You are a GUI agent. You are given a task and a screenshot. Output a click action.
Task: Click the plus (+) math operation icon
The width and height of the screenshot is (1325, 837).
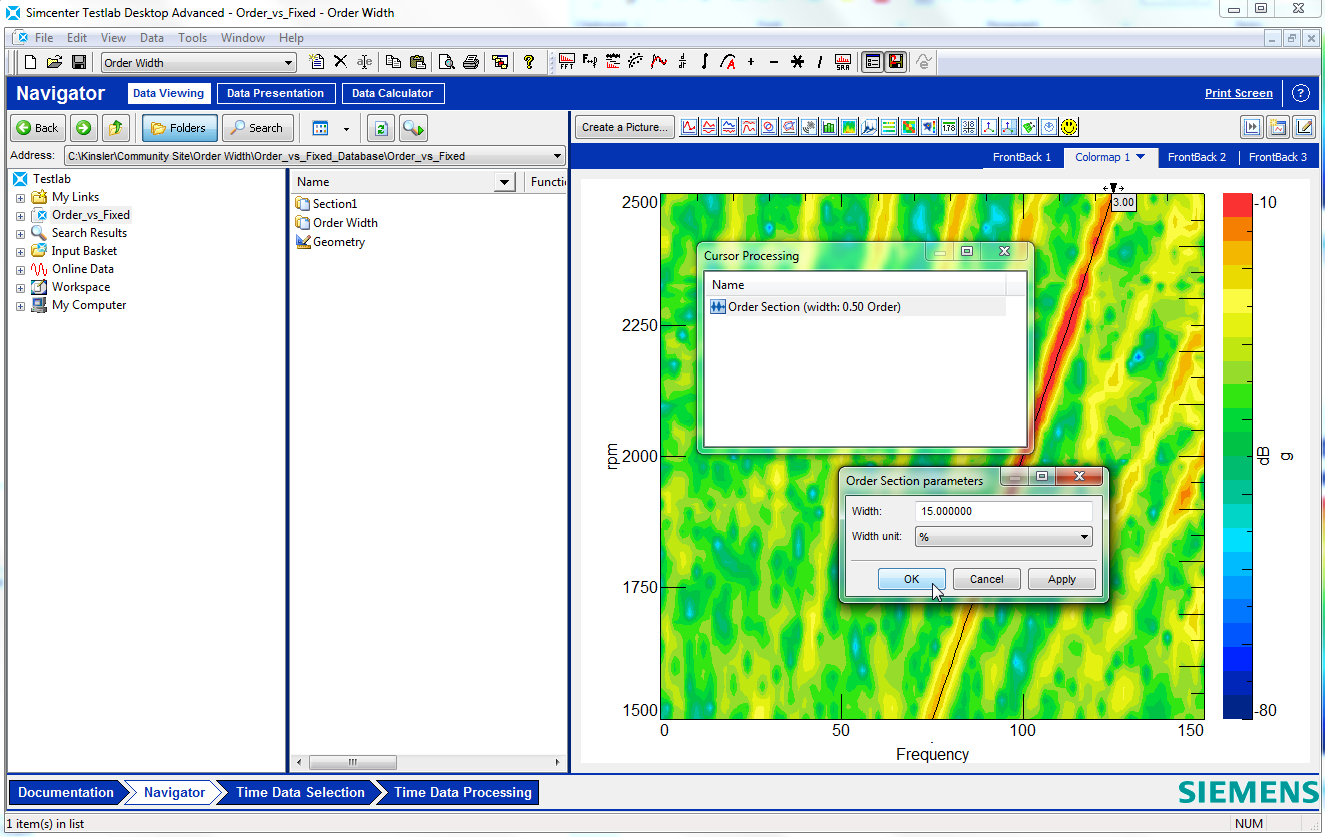pos(751,62)
